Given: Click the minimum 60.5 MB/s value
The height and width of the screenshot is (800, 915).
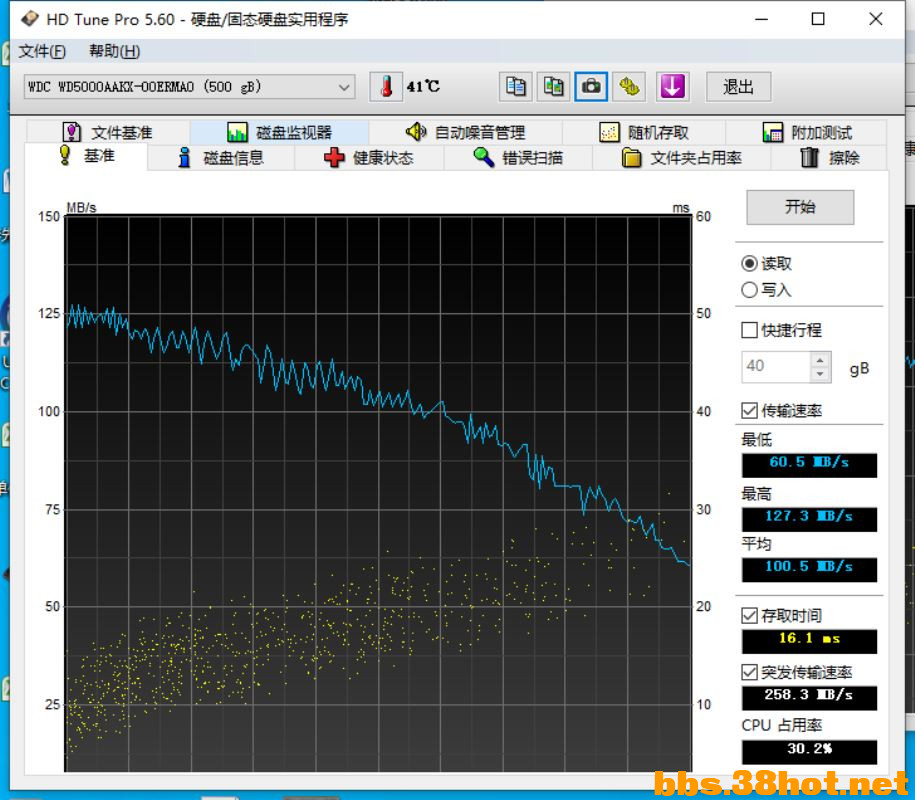Looking at the screenshot, I should pos(809,465).
